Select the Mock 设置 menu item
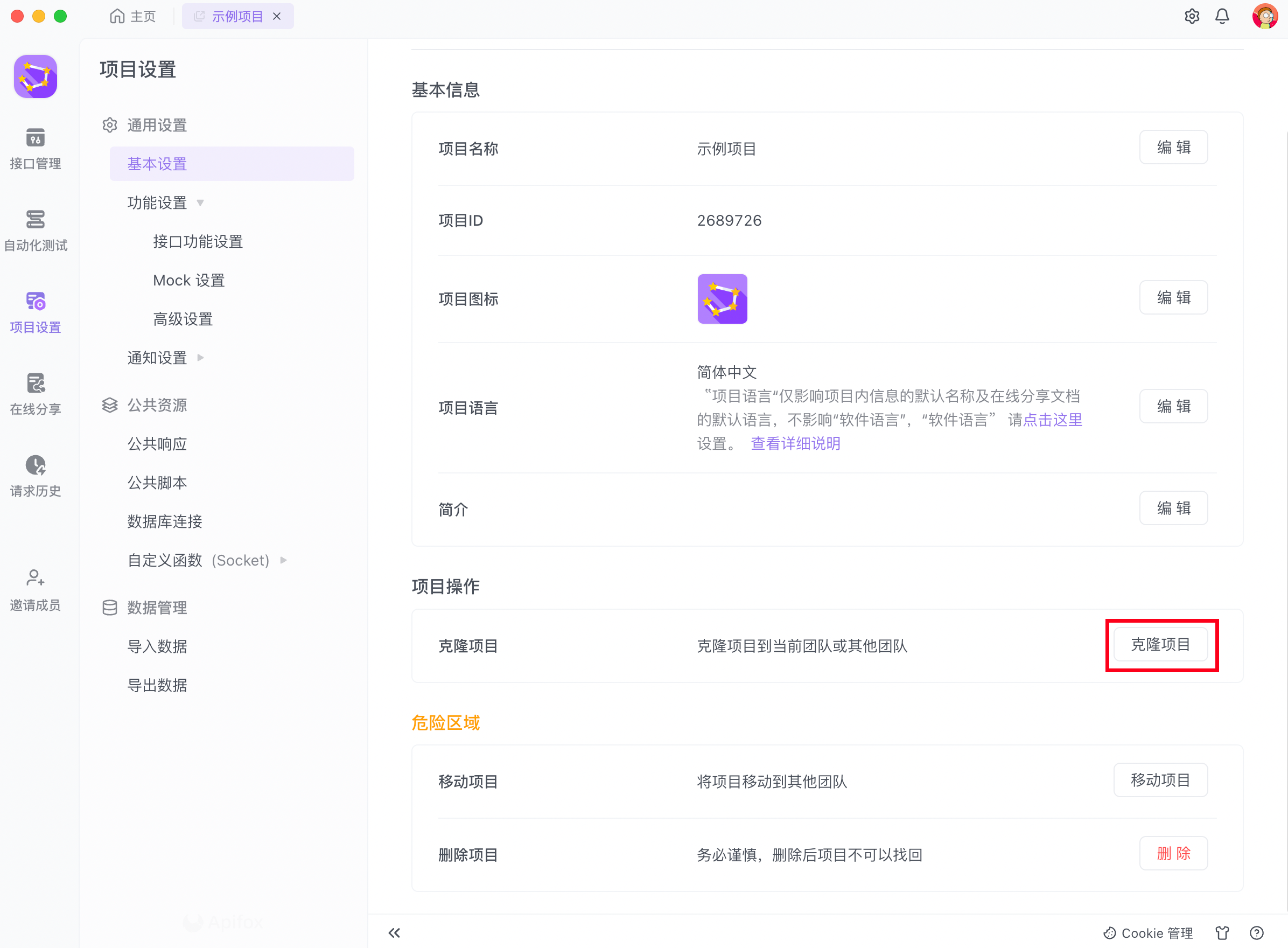This screenshot has height=948, width=1288. [189, 280]
